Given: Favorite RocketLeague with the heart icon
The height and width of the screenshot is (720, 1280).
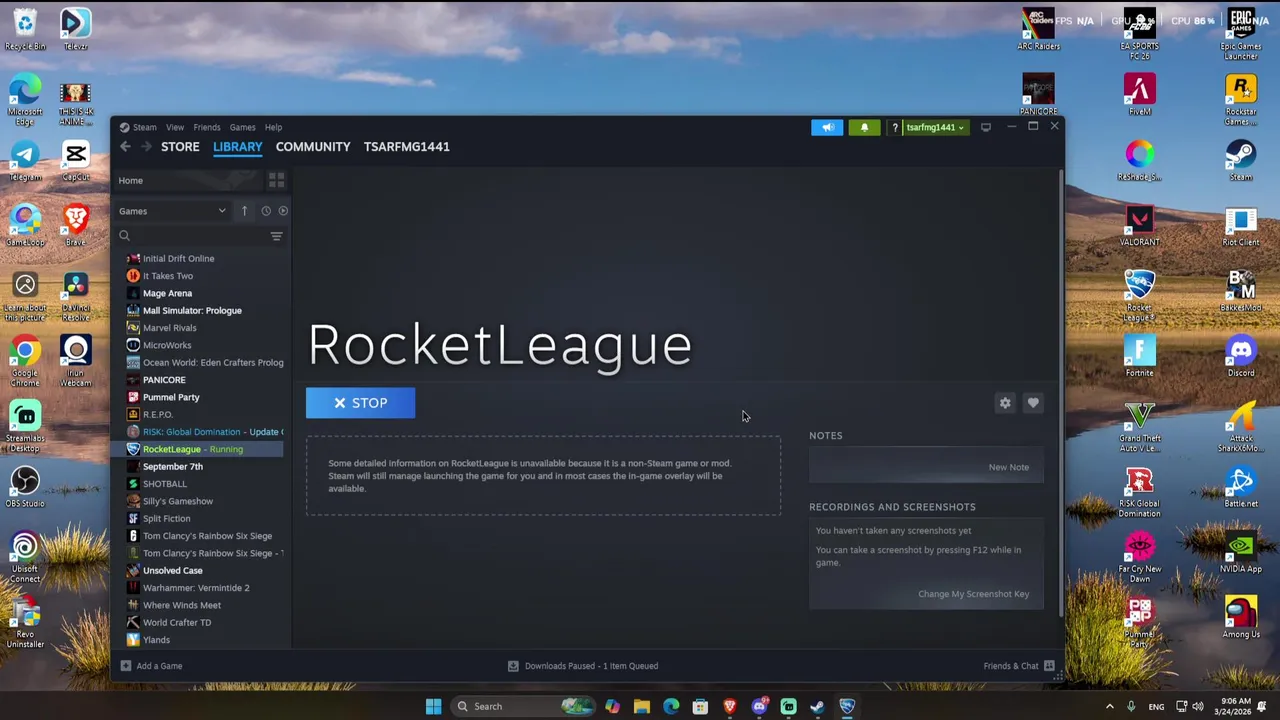Looking at the screenshot, I should (1033, 403).
